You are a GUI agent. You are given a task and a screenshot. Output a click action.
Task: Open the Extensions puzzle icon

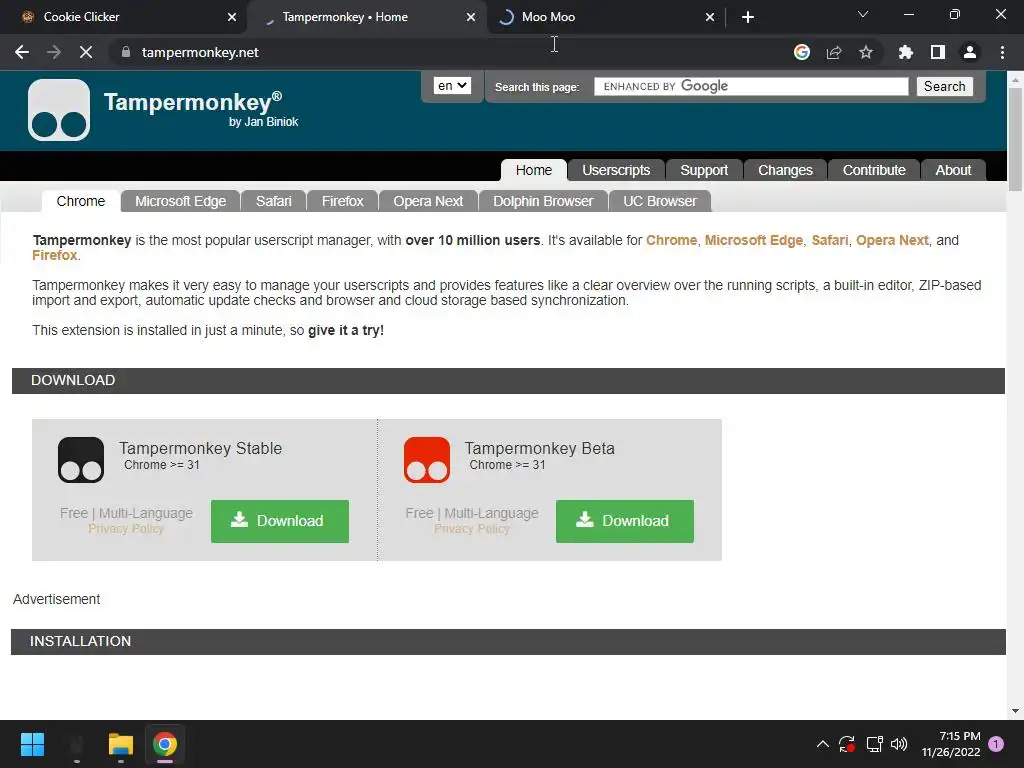pos(906,52)
